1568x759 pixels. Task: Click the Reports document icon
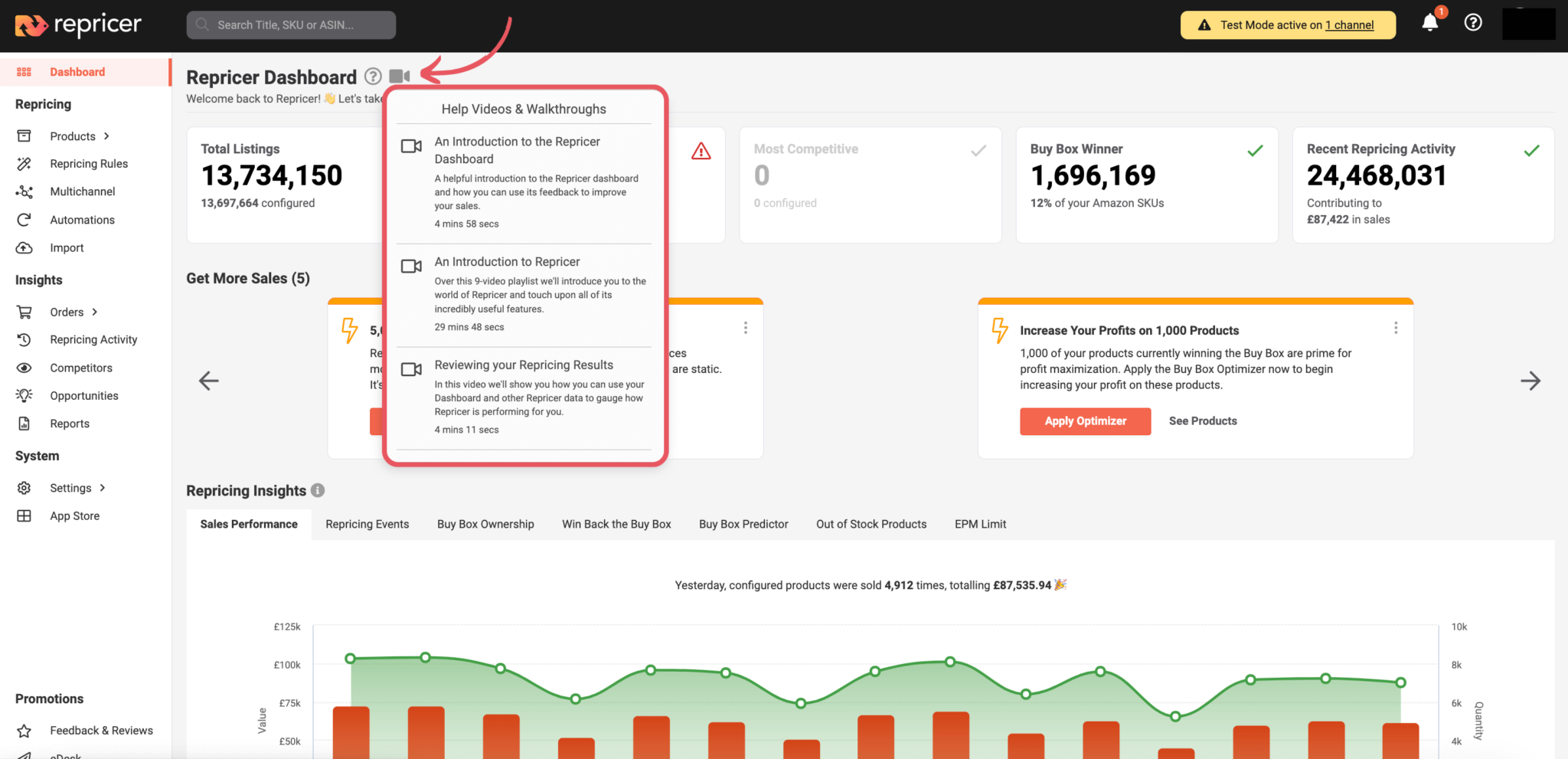tap(24, 424)
